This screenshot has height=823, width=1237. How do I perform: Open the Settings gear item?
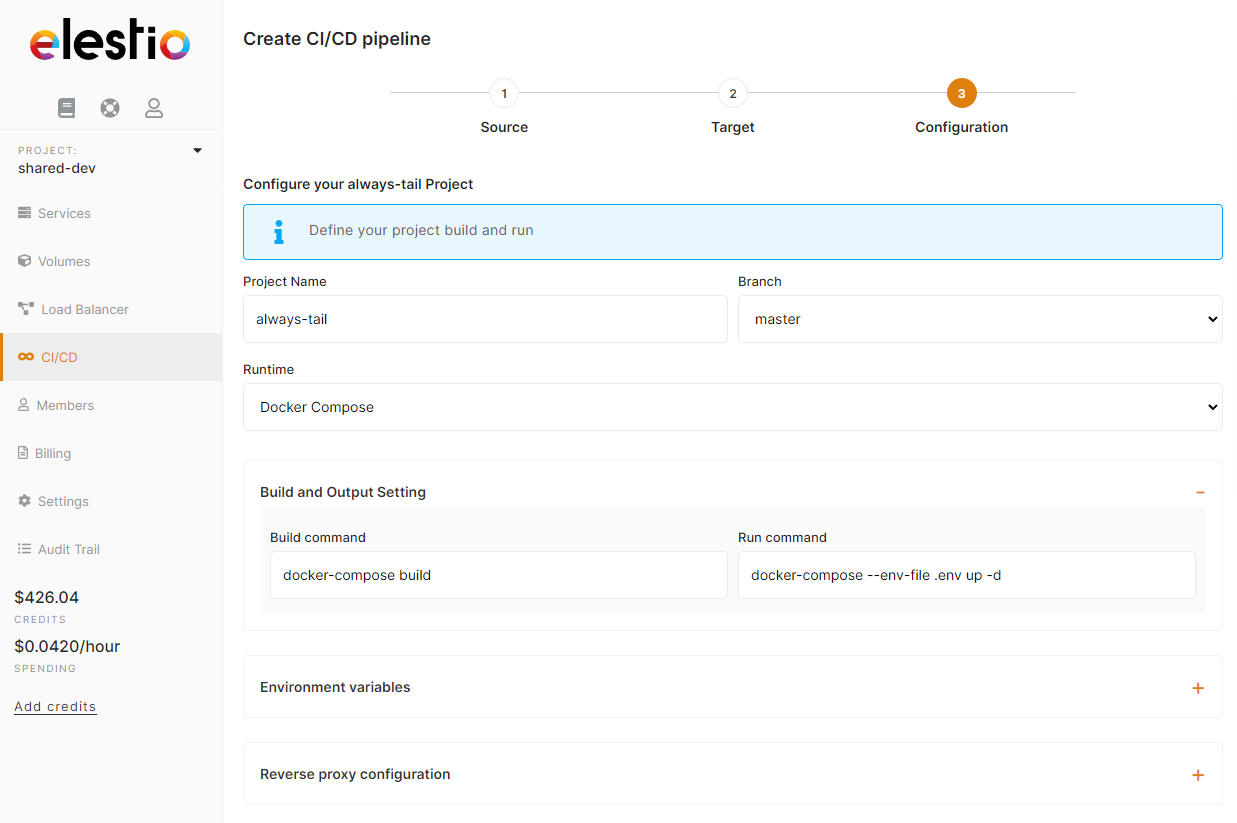pos(62,501)
